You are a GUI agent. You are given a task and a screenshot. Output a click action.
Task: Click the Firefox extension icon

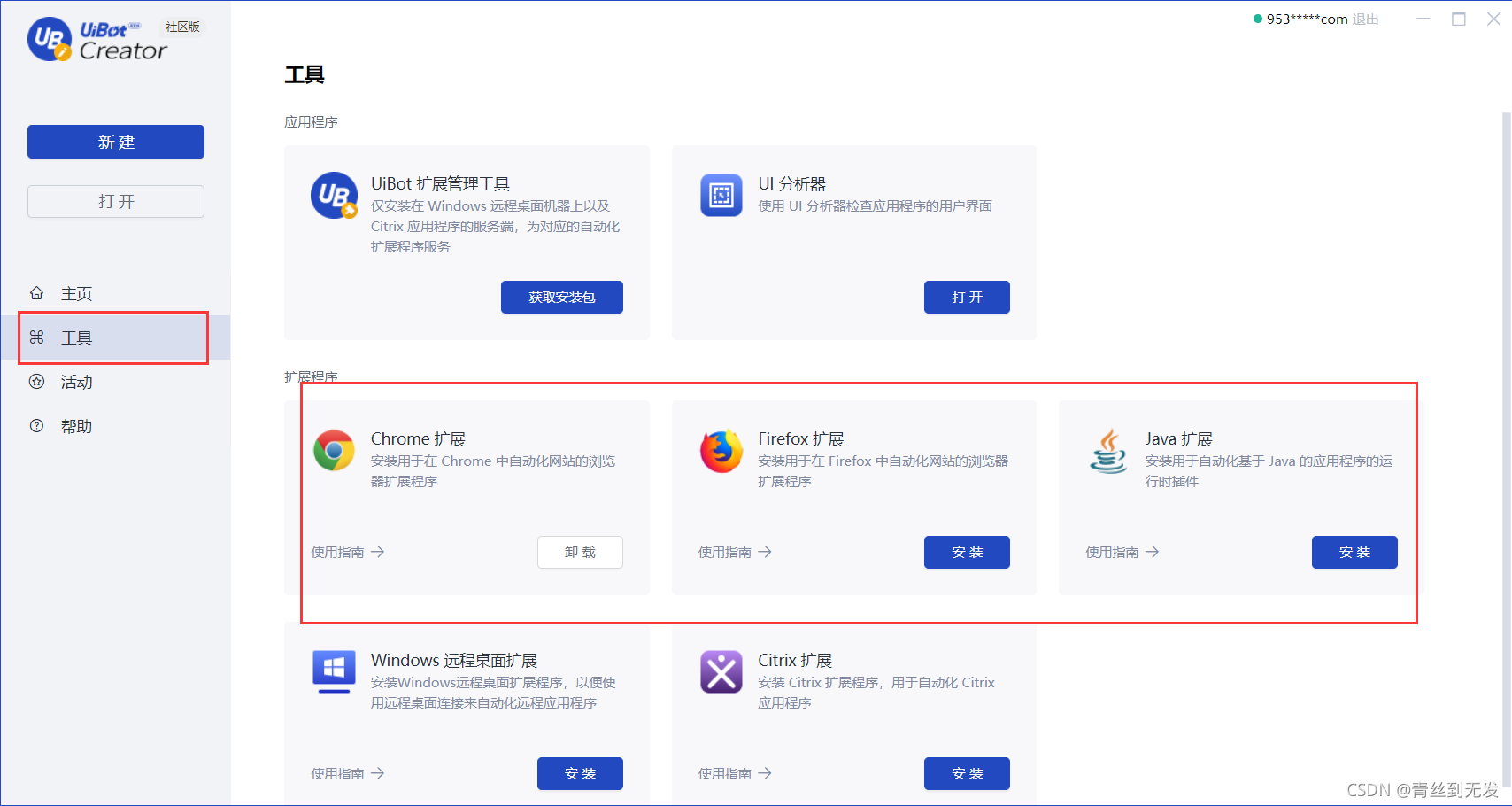(721, 451)
